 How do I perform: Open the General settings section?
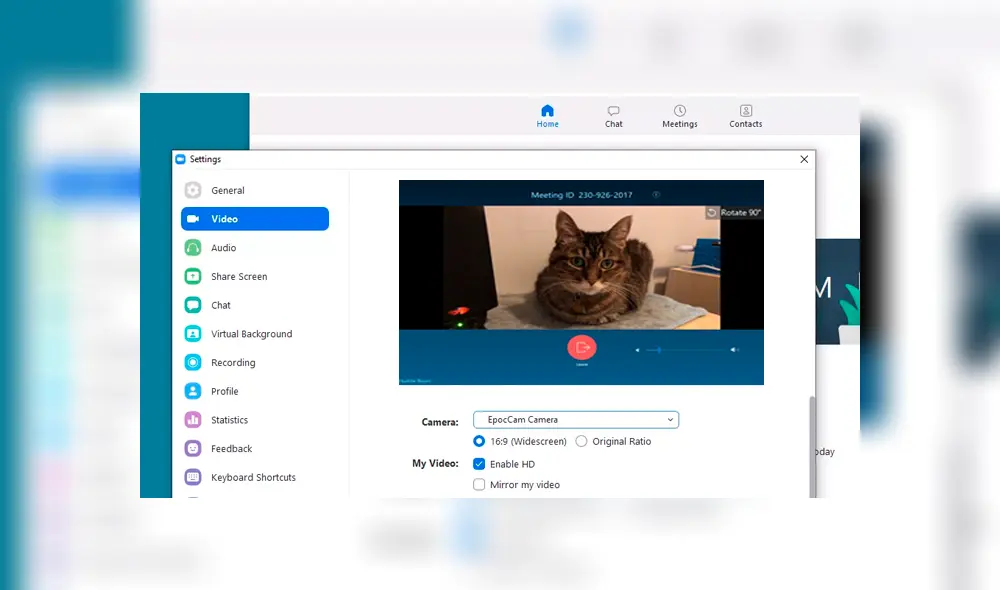[193, 190]
